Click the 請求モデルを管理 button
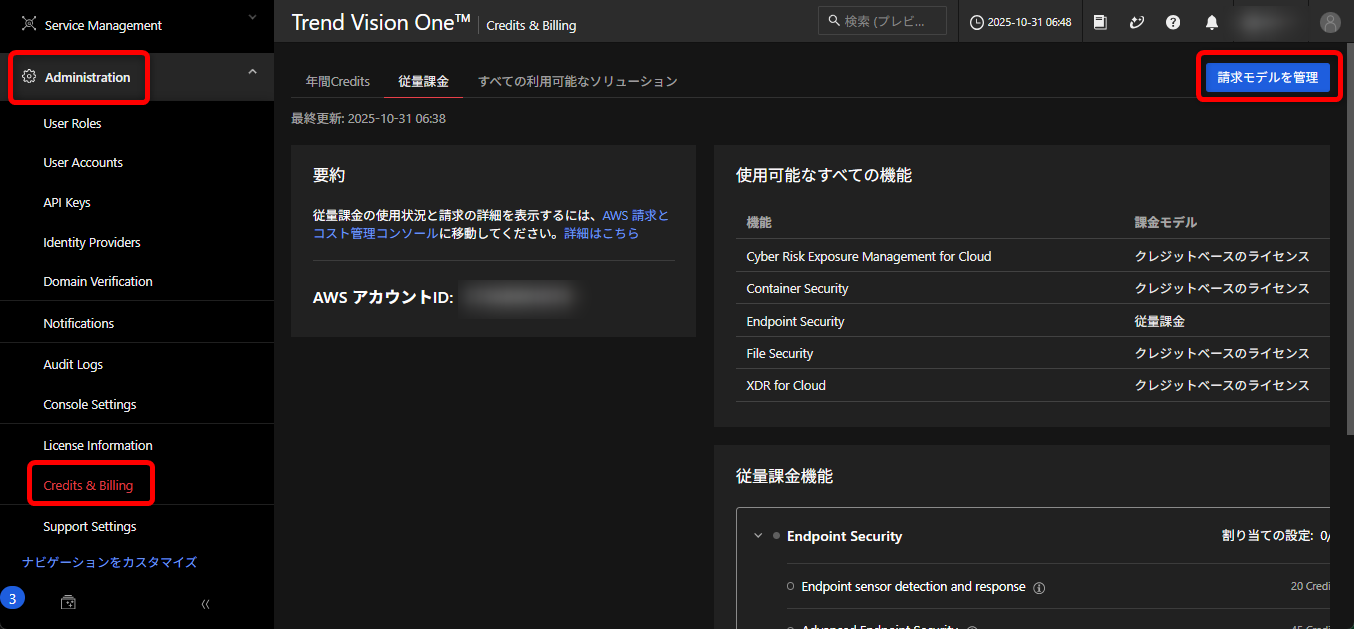The width and height of the screenshot is (1354, 629). 1267,77
